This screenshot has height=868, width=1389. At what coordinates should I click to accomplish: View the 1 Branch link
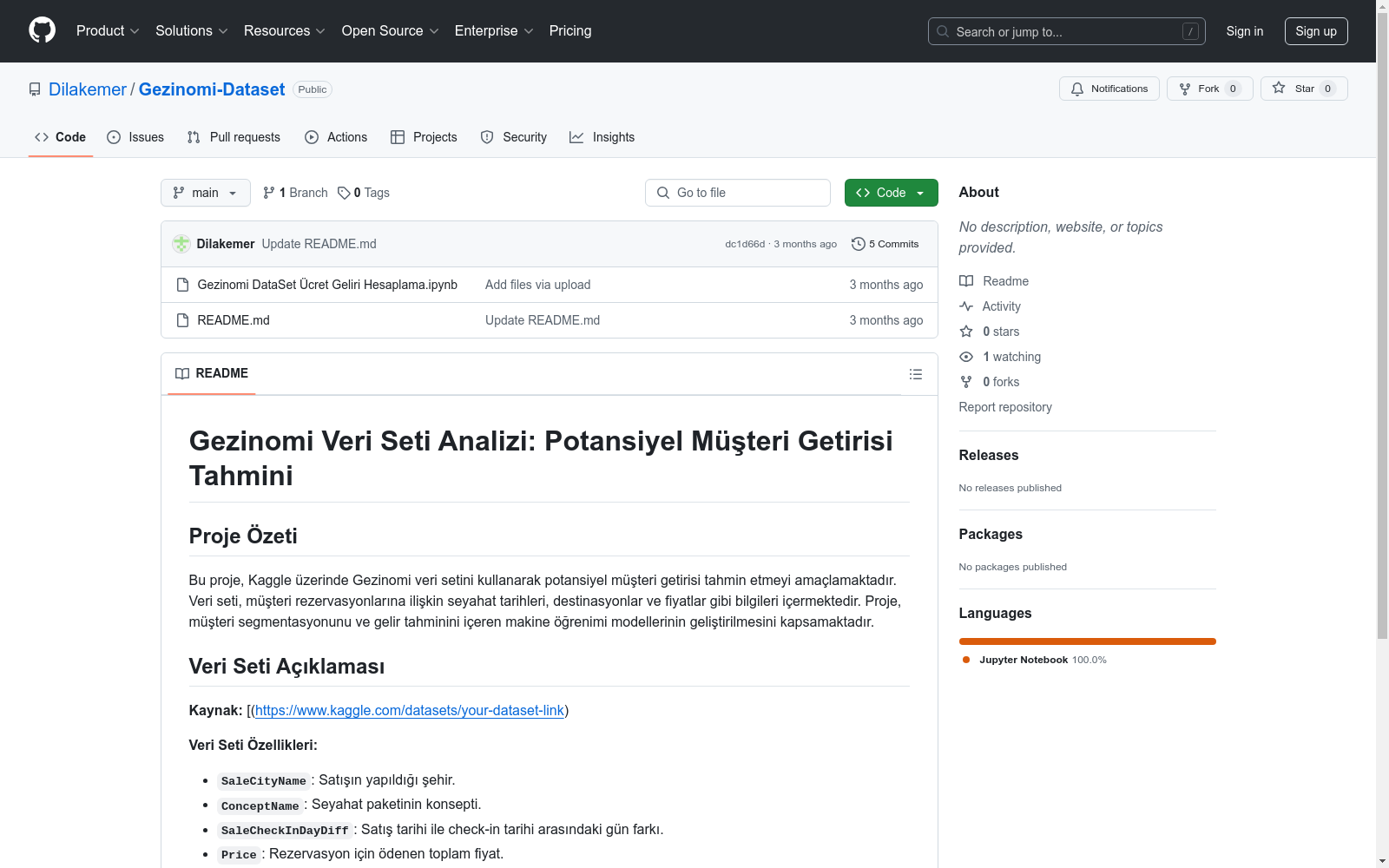click(295, 193)
